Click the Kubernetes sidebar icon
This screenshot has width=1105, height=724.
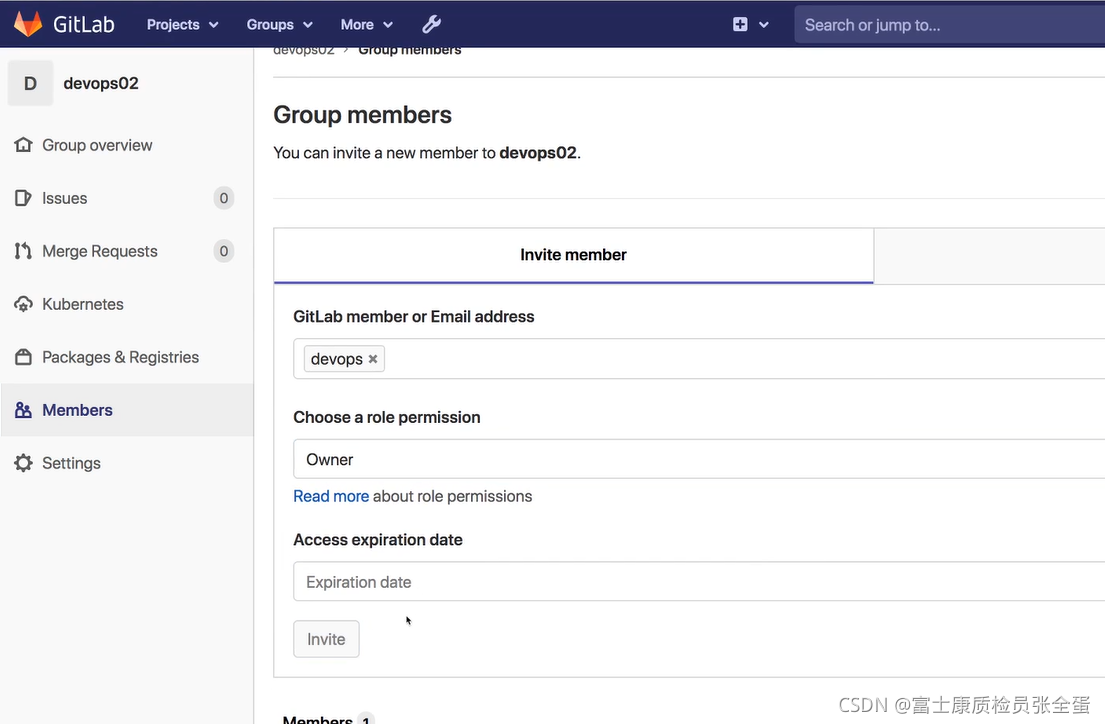click(x=21, y=304)
